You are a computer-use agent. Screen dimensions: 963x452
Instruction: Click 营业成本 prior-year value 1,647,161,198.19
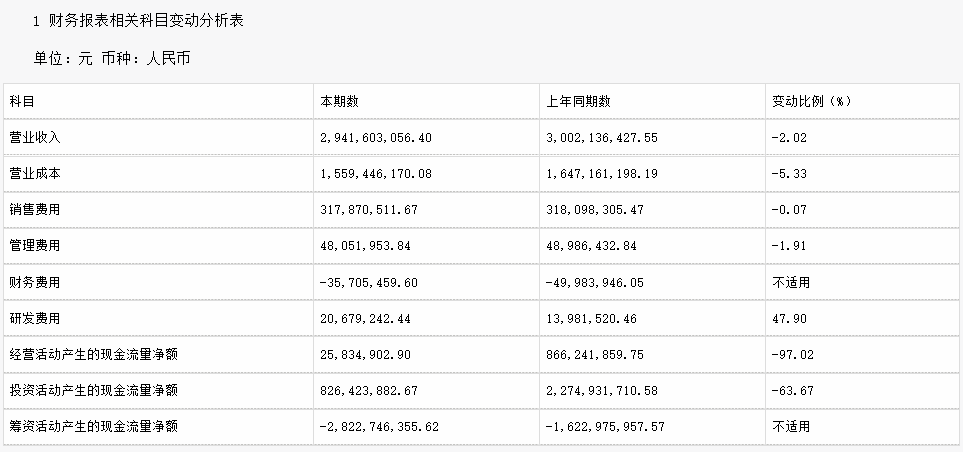pyautogui.click(x=602, y=174)
